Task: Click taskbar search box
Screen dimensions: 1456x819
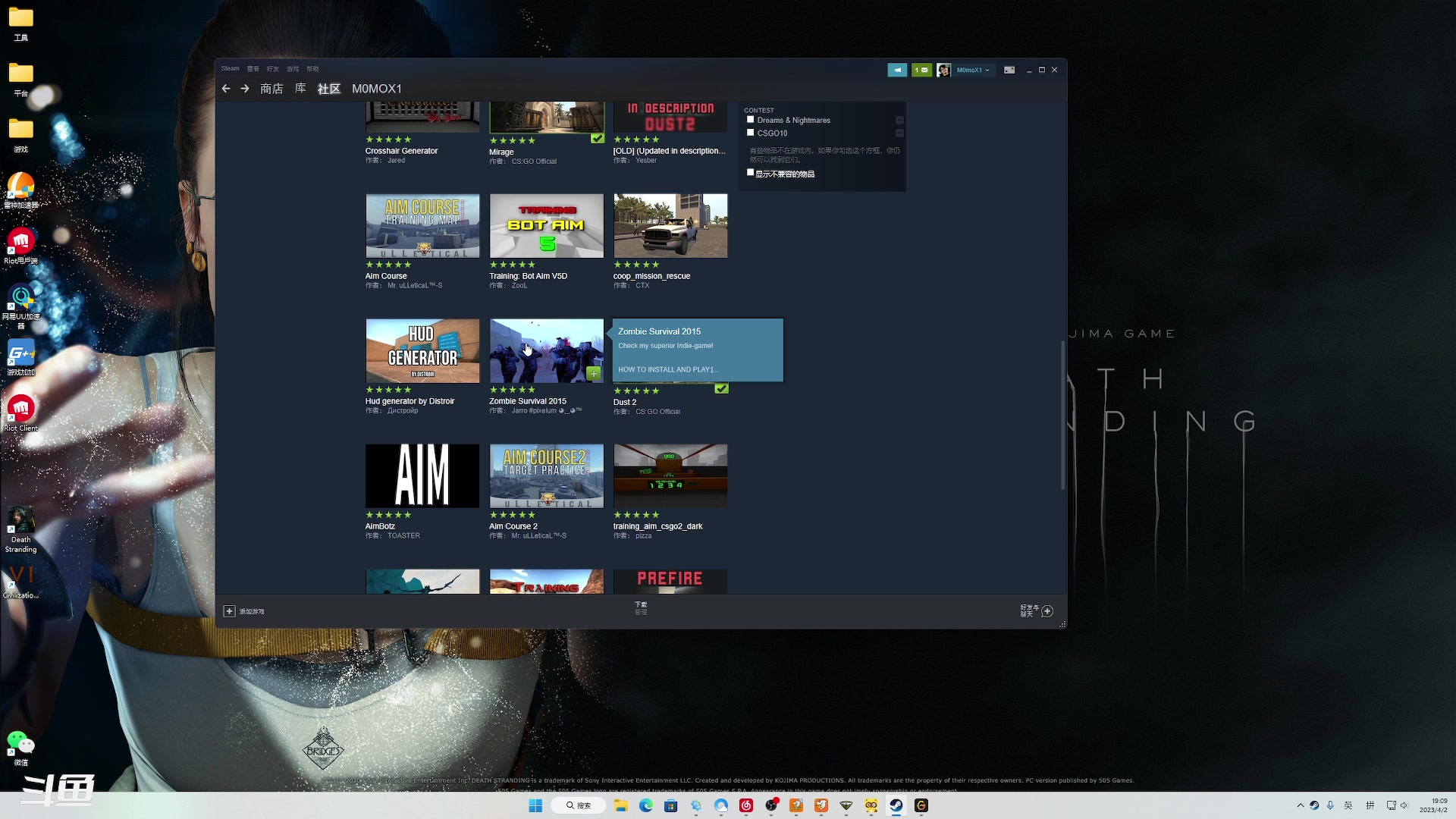Action: [579, 805]
